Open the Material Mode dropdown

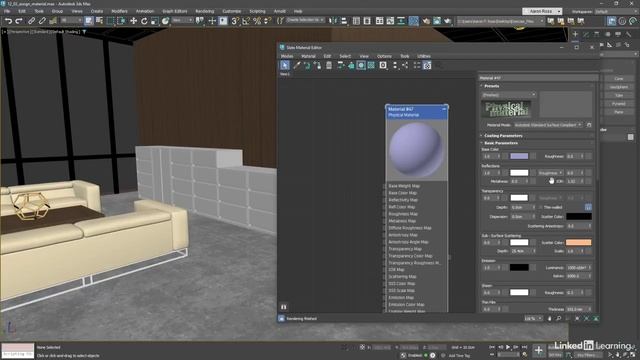tap(548, 125)
